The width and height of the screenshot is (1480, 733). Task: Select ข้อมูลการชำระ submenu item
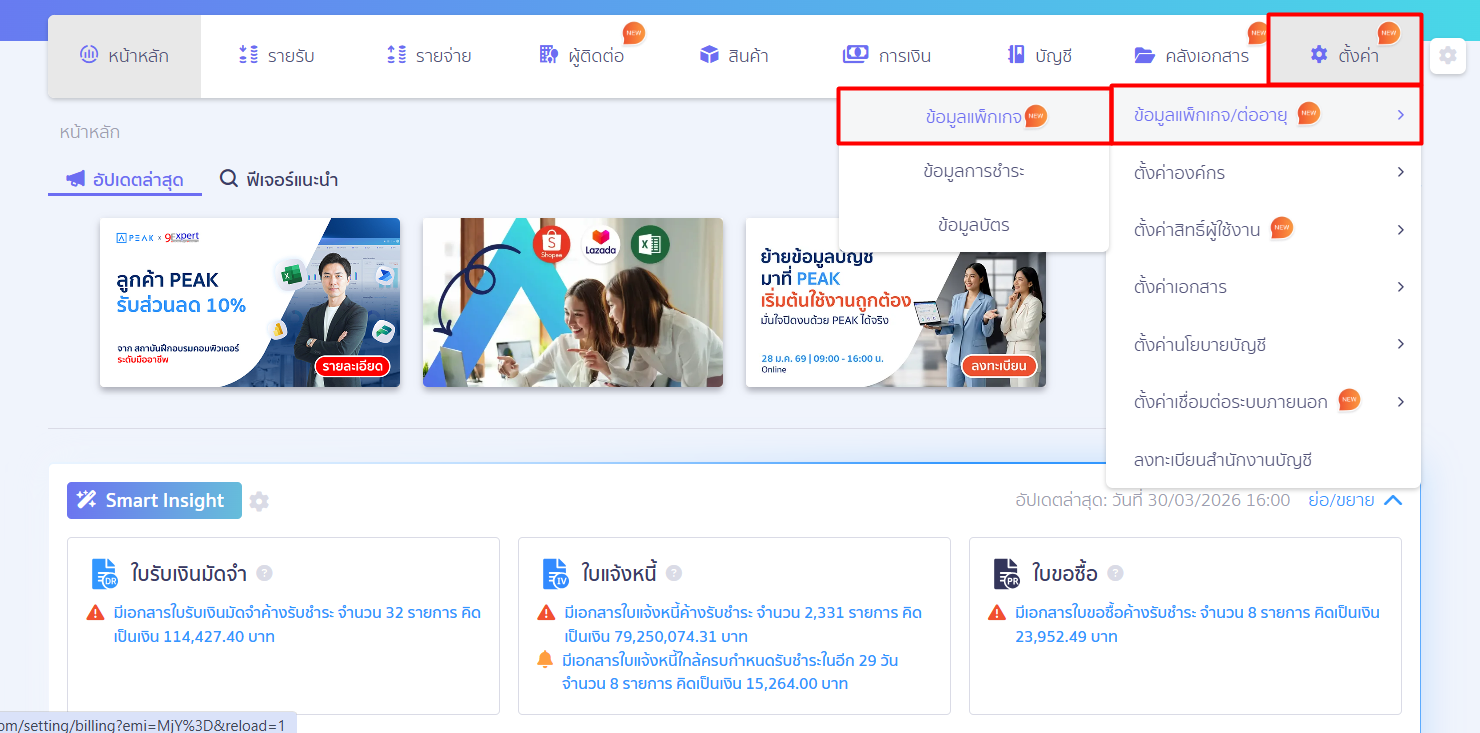click(974, 171)
